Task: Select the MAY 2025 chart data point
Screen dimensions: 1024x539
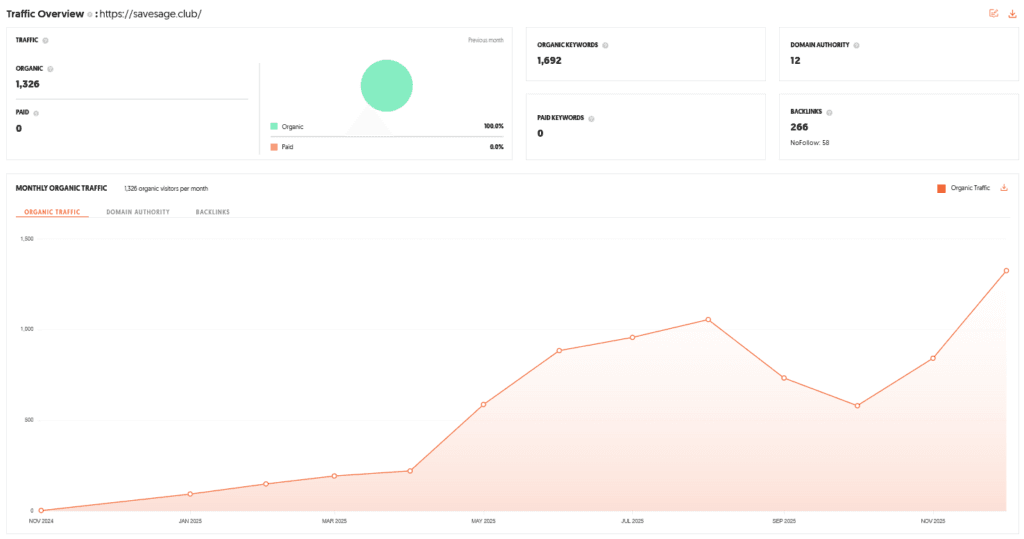Action: click(x=483, y=405)
